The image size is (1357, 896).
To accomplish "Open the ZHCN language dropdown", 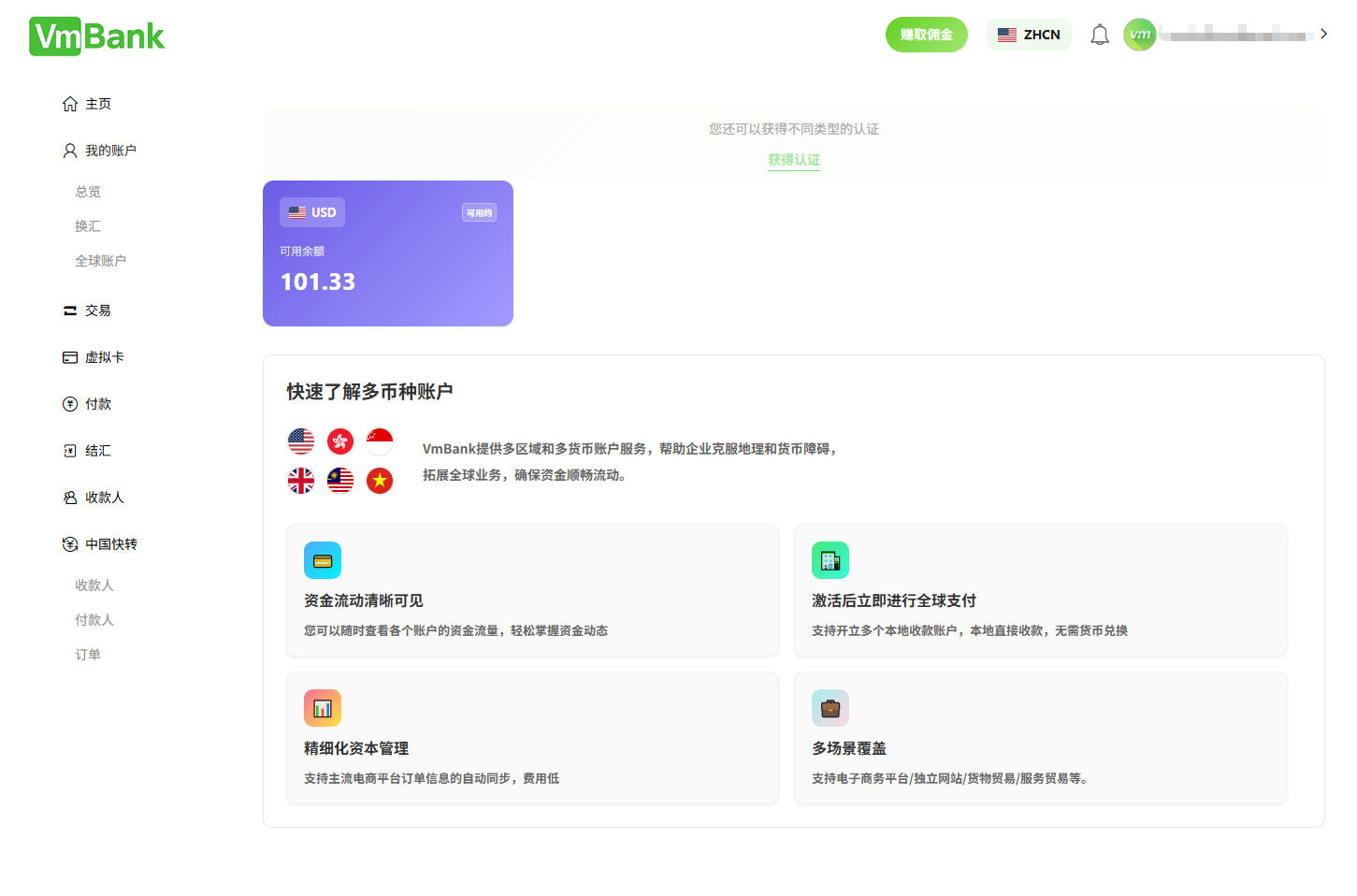I will tap(1029, 34).
